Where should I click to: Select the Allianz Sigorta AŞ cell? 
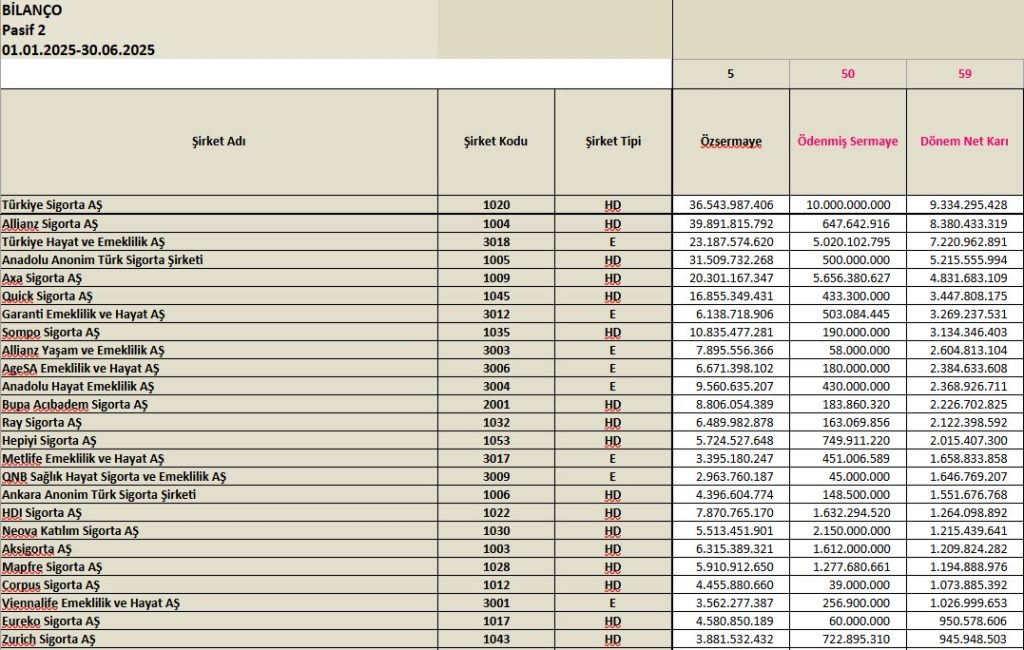pyautogui.click(x=219, y=224)
